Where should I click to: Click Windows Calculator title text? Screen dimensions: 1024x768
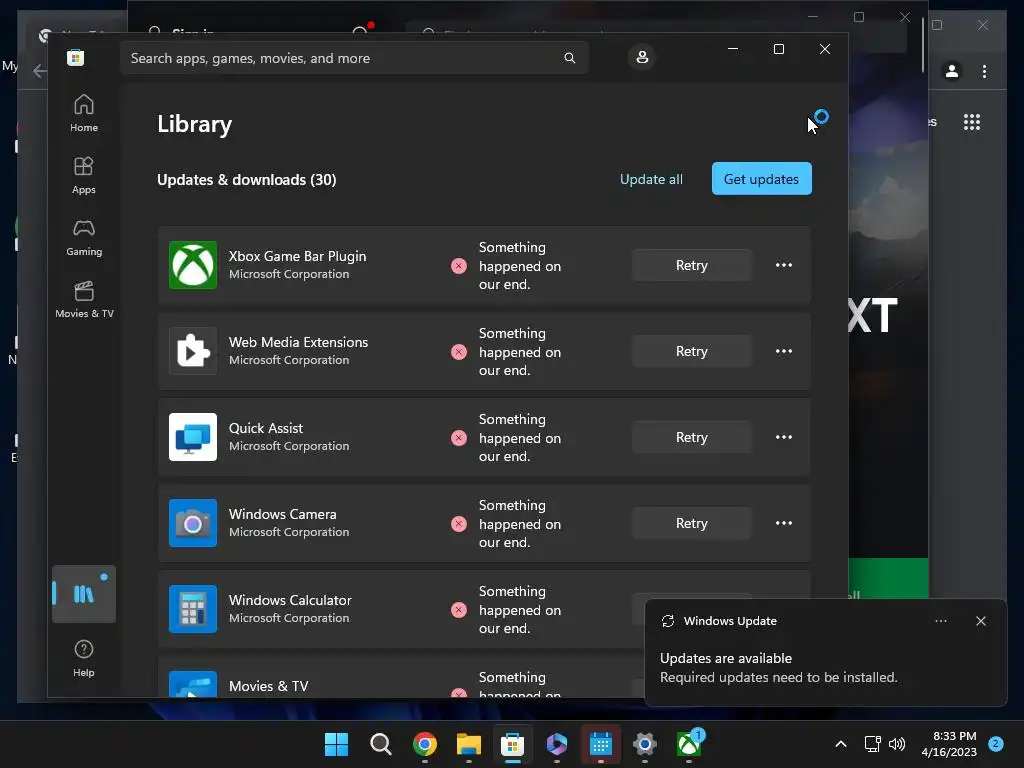(290, 600)
